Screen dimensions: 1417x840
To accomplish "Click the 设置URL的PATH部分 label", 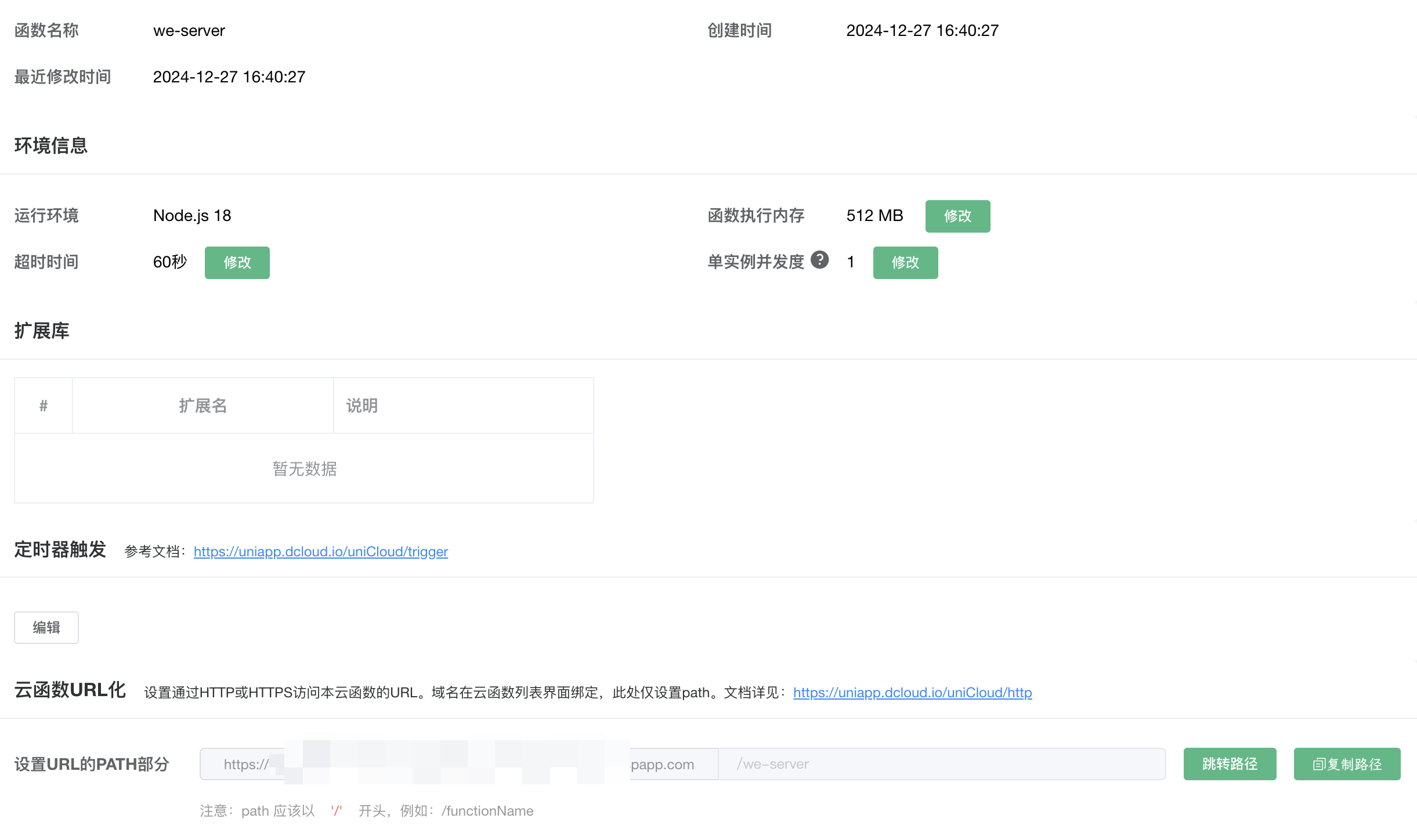I will [92, 764].
